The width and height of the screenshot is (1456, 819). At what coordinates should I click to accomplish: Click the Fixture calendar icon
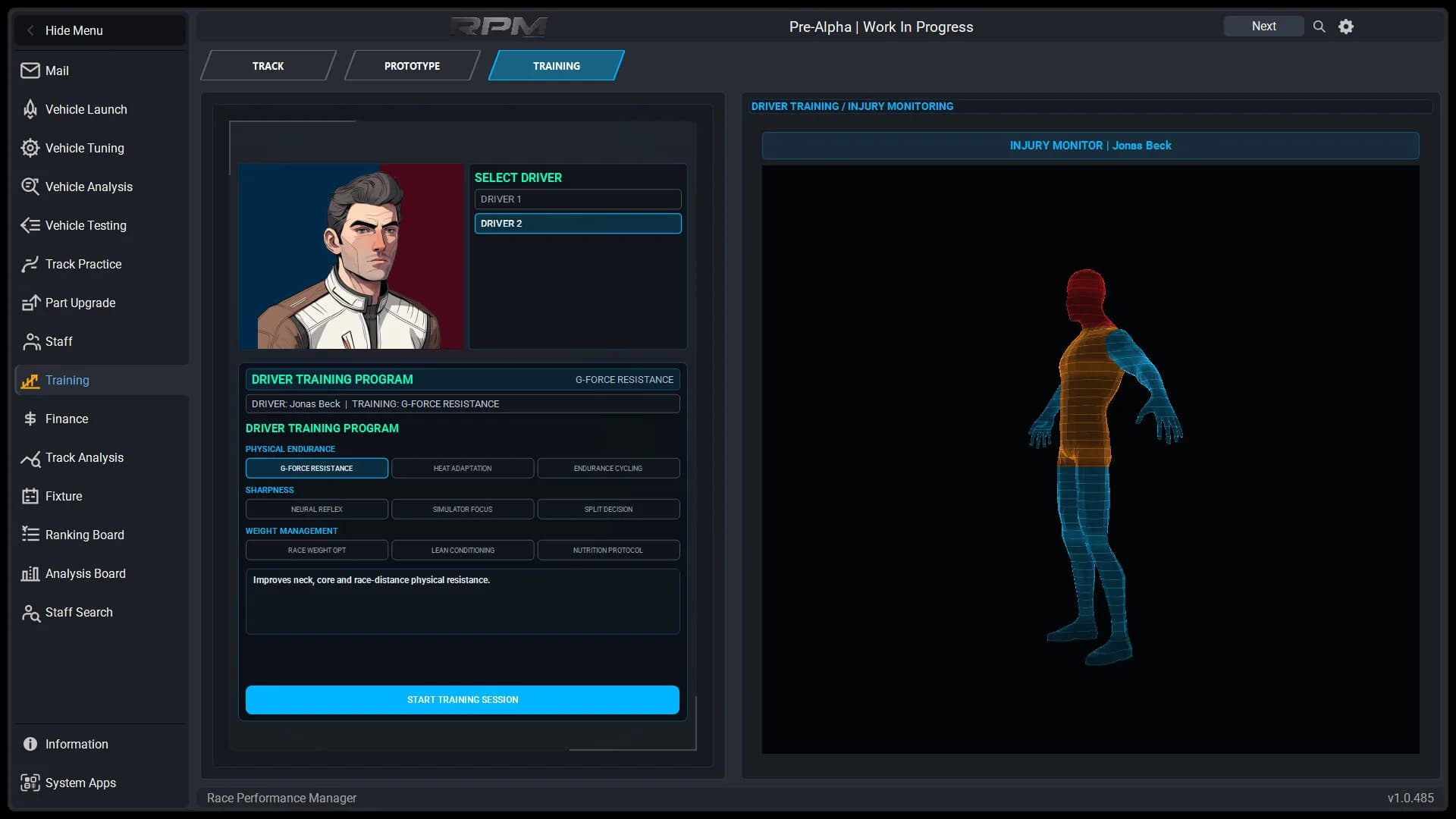point(30,496)
